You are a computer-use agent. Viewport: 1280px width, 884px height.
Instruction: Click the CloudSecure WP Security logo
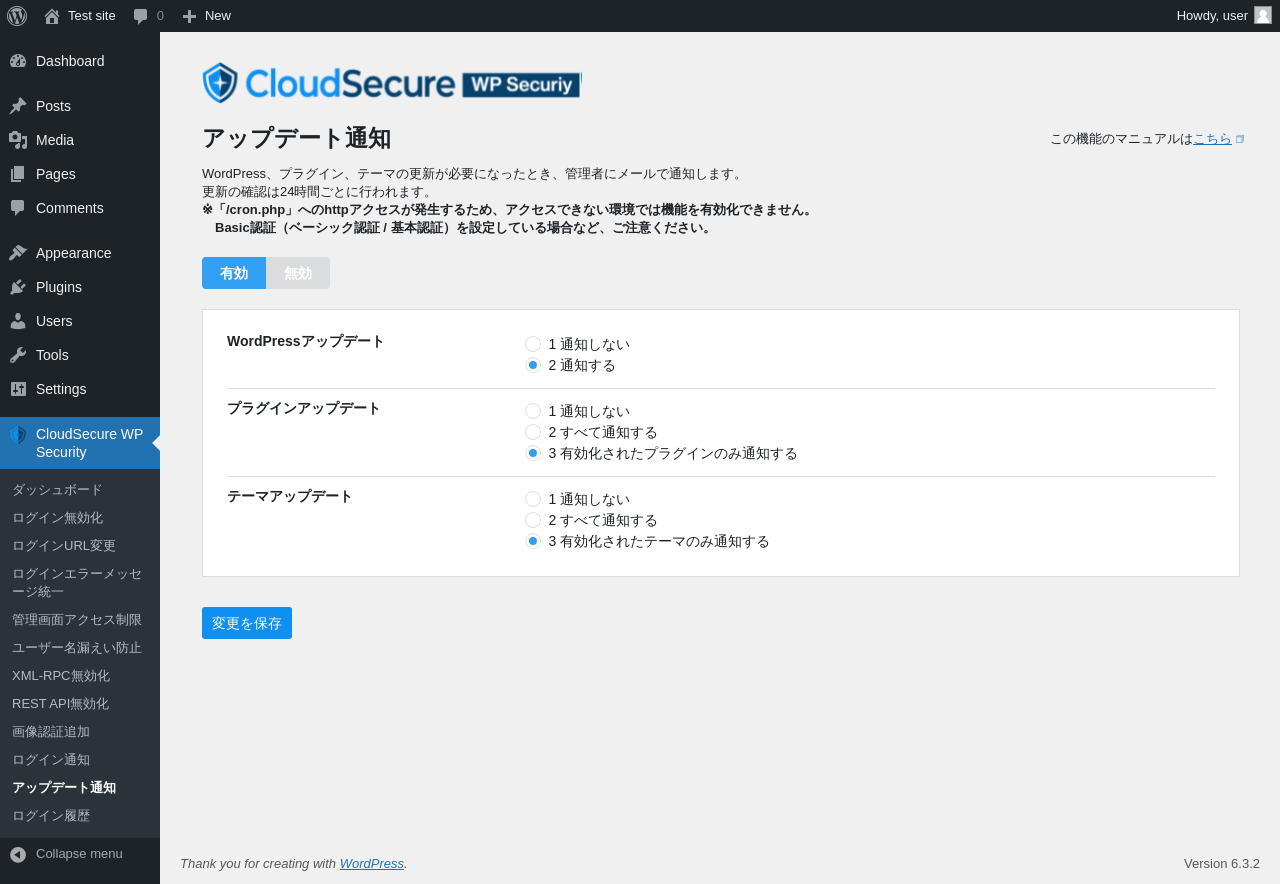tap(391, 83)
